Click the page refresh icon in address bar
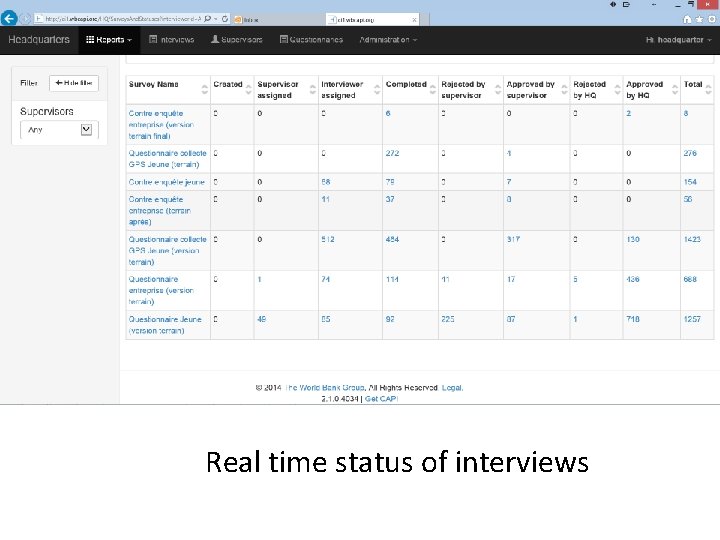The height and width of the screenshot is (540, 720). (225, 19)
